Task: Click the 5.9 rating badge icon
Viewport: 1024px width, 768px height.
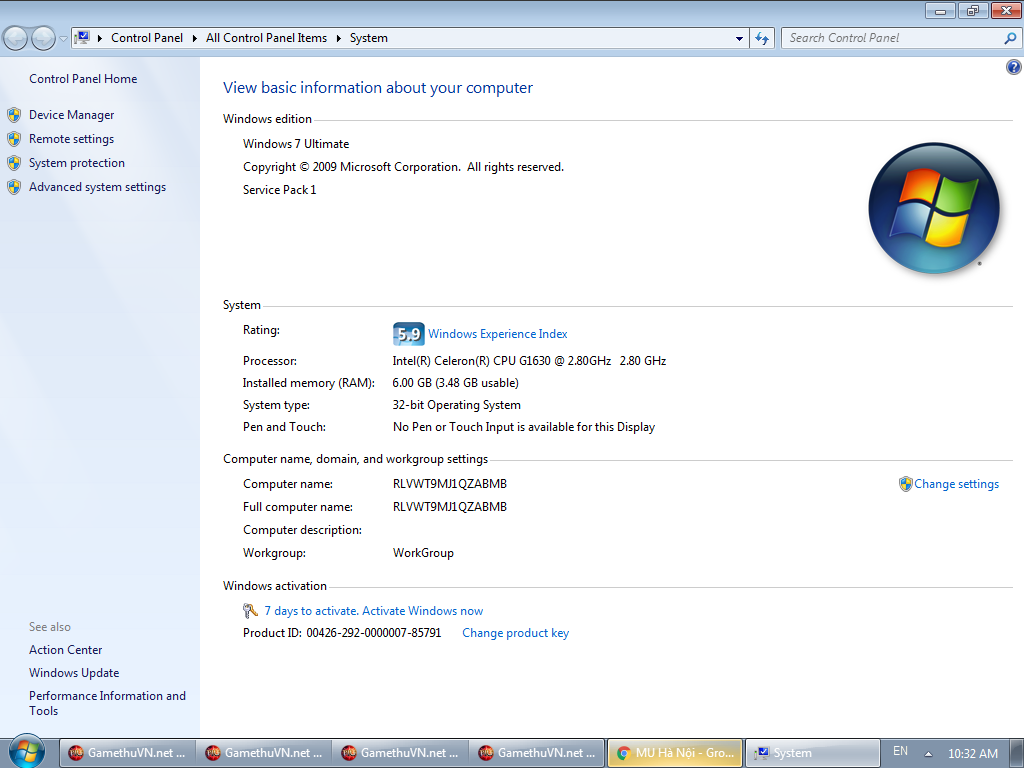Action: pos(409,334)
